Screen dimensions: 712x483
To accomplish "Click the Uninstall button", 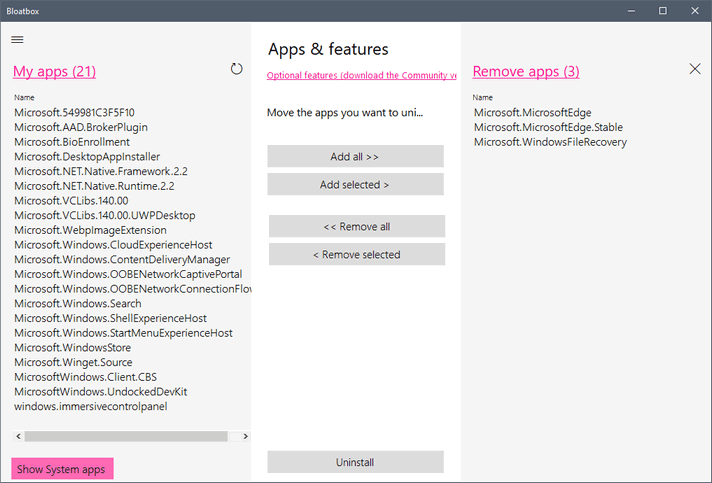I will click(x=355, y=462).
